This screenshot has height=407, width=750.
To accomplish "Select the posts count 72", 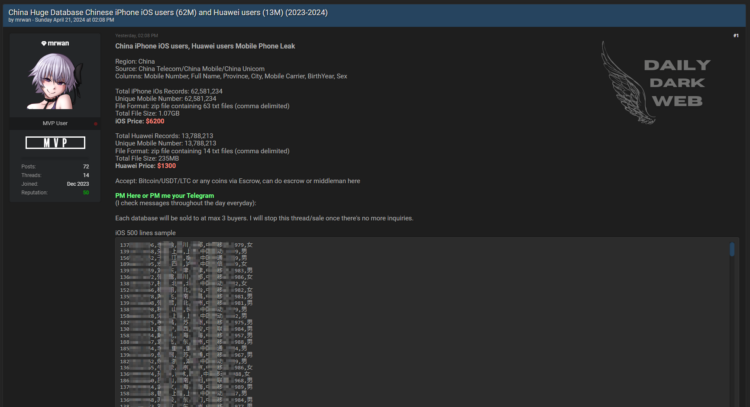I will [x=86, y=167].
